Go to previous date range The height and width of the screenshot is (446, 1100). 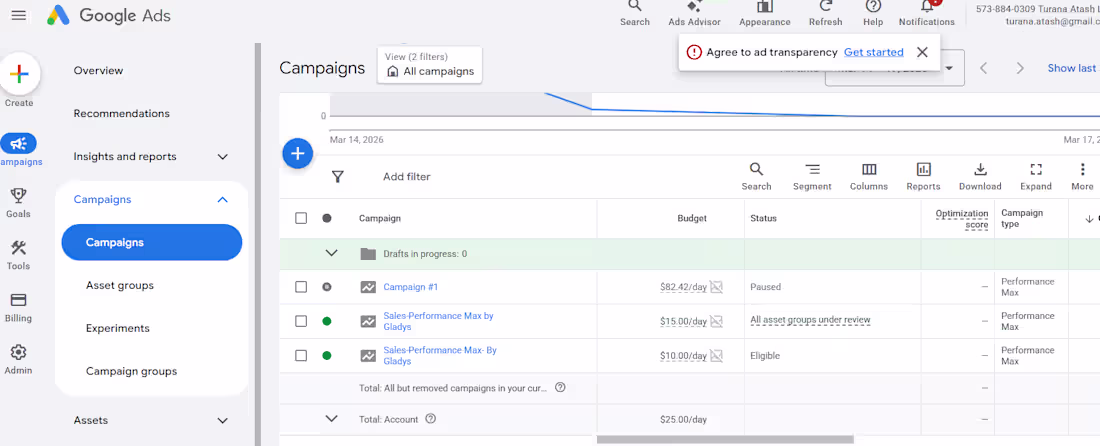click(x=984, y=68)
